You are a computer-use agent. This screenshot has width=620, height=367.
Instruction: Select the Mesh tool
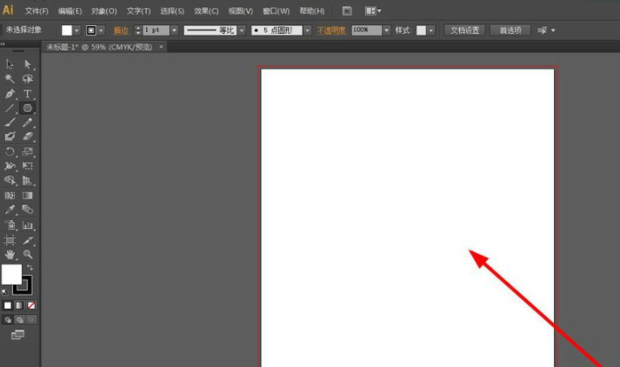tap(10, 195)
